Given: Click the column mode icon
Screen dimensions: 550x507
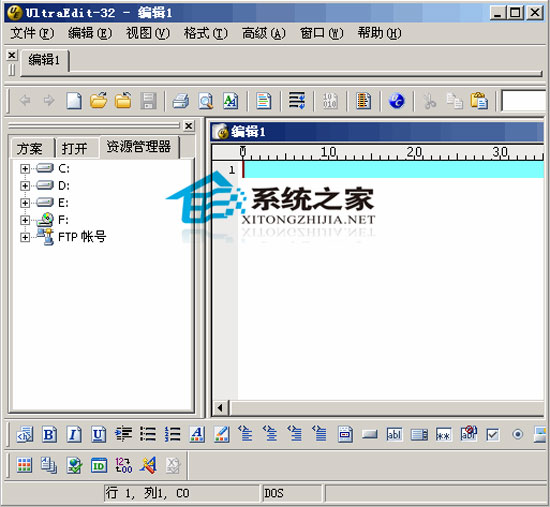Looking at the screenshot, I should (x=363, y=101).
